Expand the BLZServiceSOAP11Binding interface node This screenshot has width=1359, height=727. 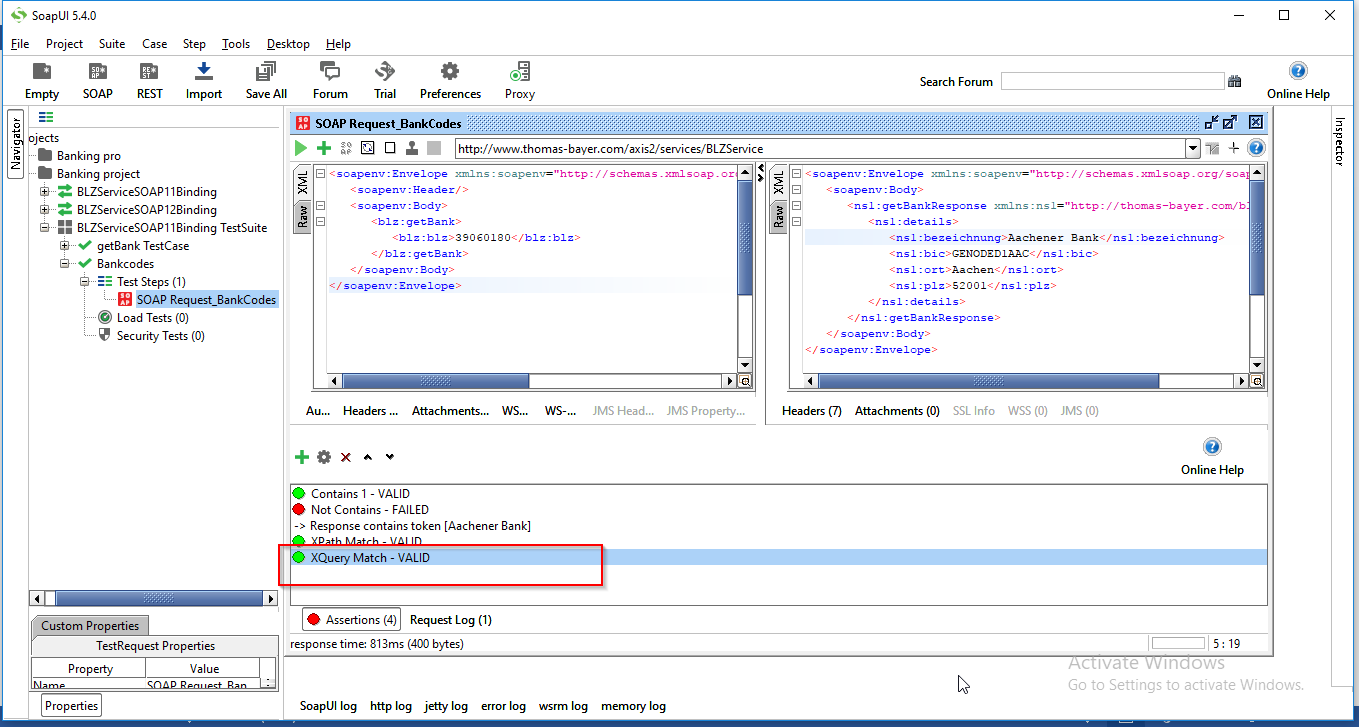pos(45,192)
